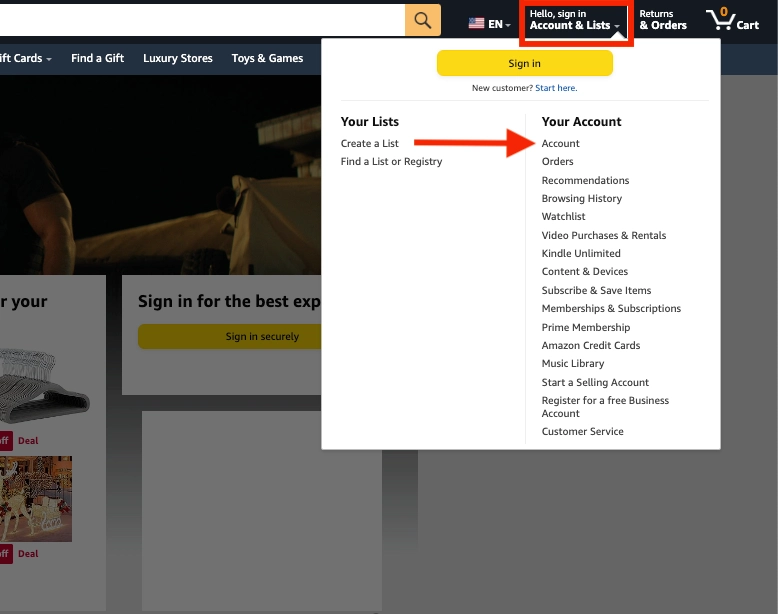Viewport: 778px width, 614px height.
Task: Open Video Purchases & Rentals
Action: 603,235
